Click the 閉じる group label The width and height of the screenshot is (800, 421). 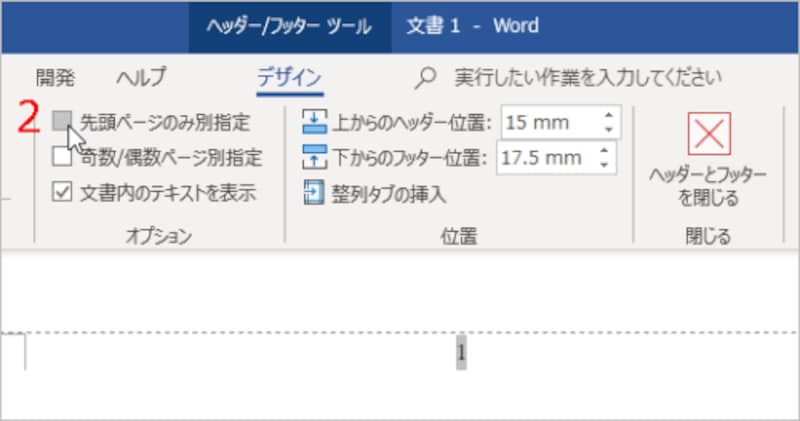click(x=708, y=236)
